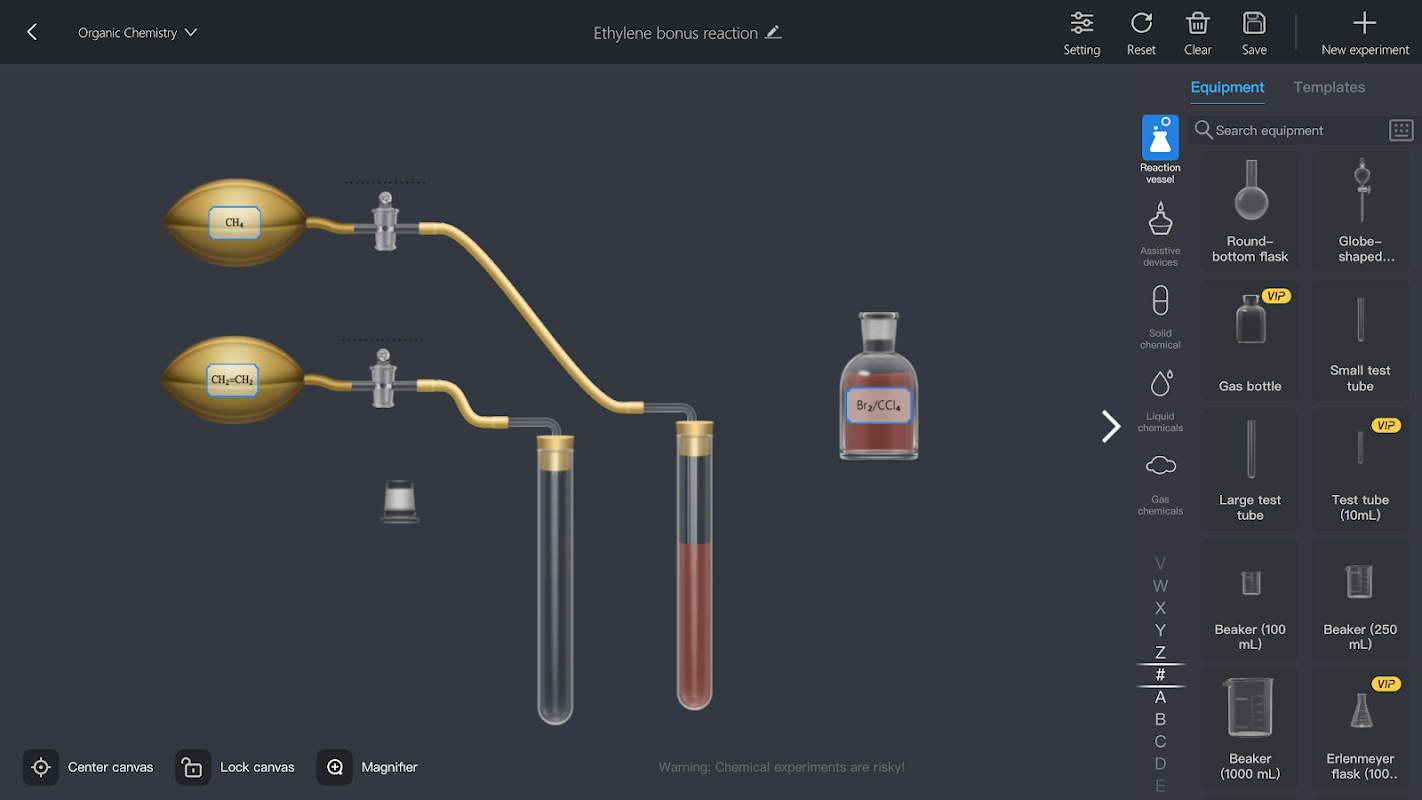The width and height of the screenshot is (1422, 800).
Task: Switch to the Templates tab
Action: [x=1329, y=87]
